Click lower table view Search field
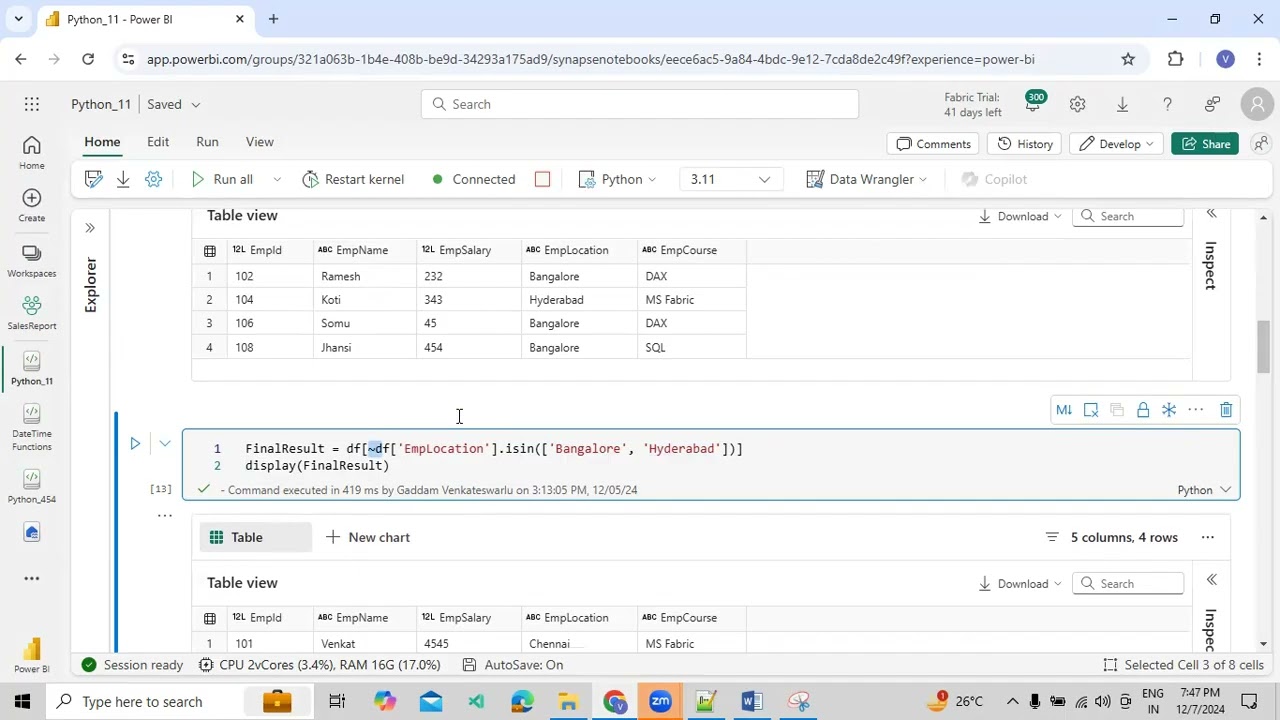The height and width of the screenshot is (720, 1280). point(1128,584)
